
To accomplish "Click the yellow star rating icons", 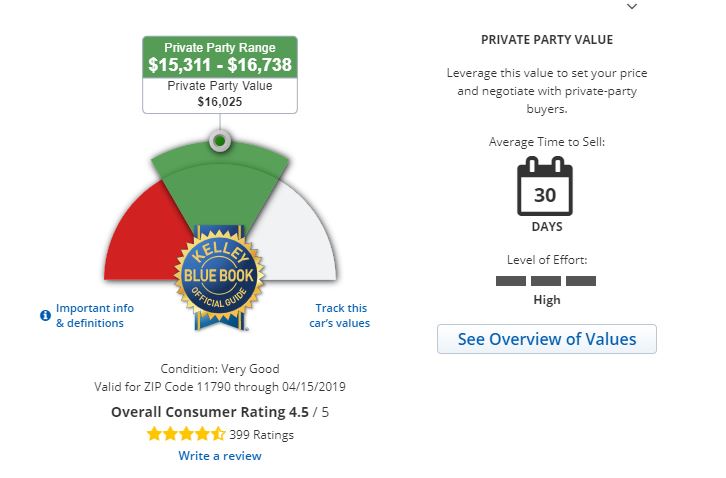I will 186,434.
